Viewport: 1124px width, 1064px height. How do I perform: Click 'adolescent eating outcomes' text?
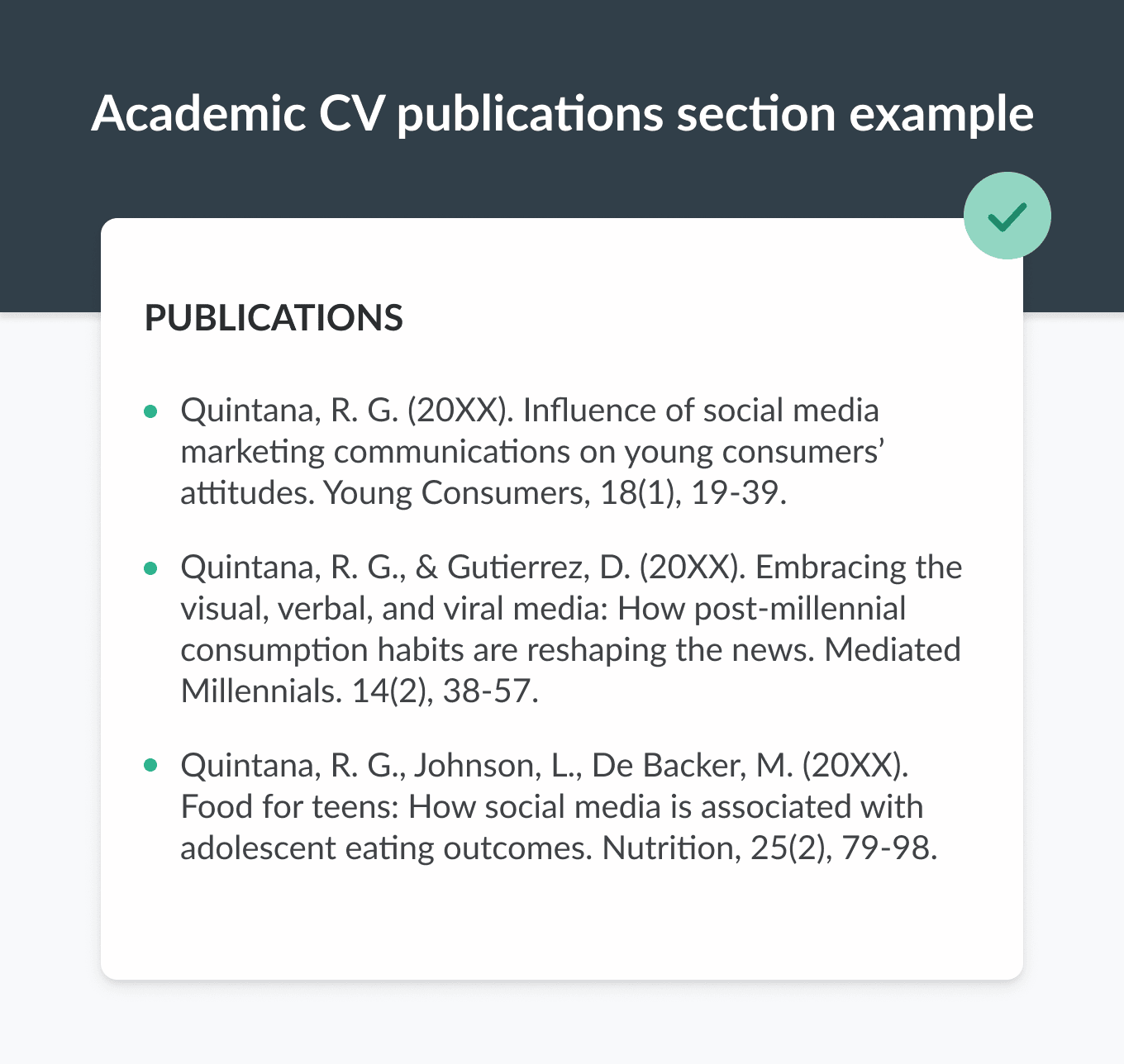(386, 848)
